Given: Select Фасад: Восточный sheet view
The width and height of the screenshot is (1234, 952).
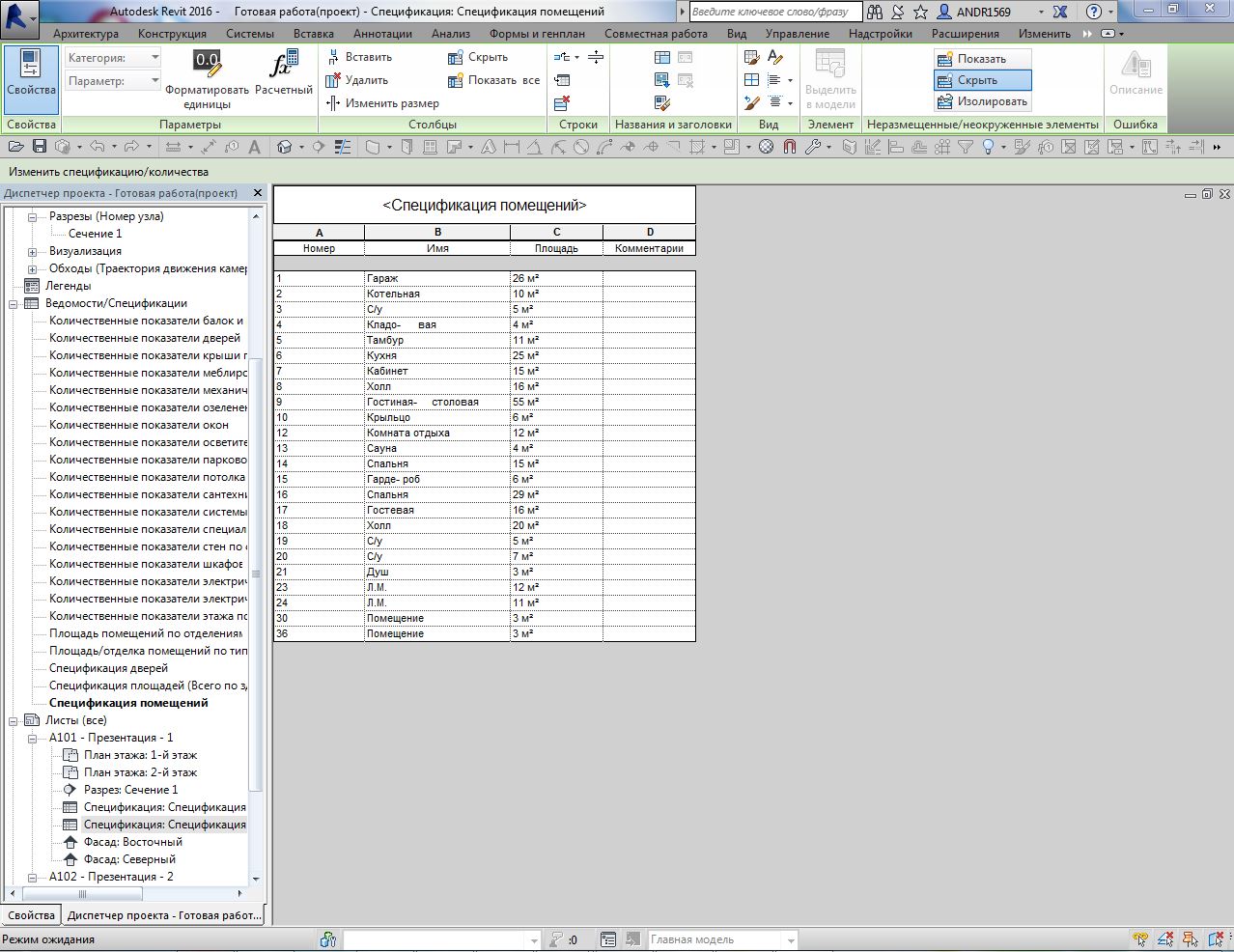Looking at the screenshot, I should (132, 842).
